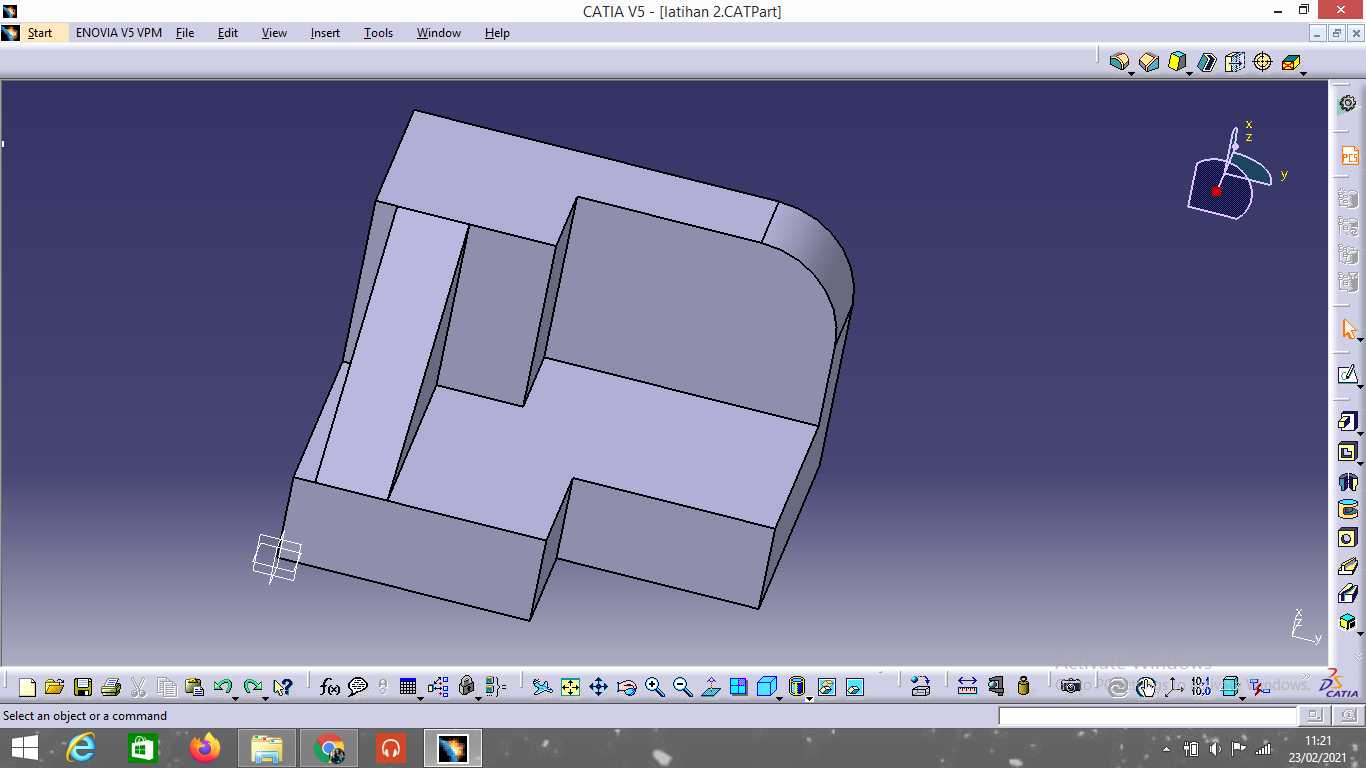The width and height of the screenshot is (1366, 768).
Task: Zoom in with the magnifier plus icon
Action: tap(655, 687)
